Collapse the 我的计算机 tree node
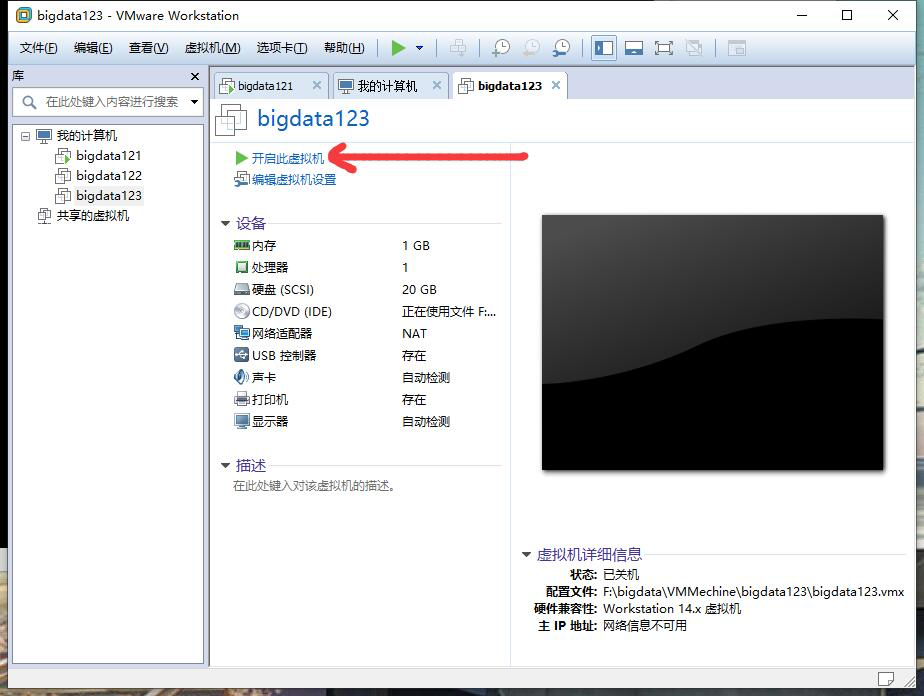Viewport: 924px width, 696px height. click(x=25, y=136)
